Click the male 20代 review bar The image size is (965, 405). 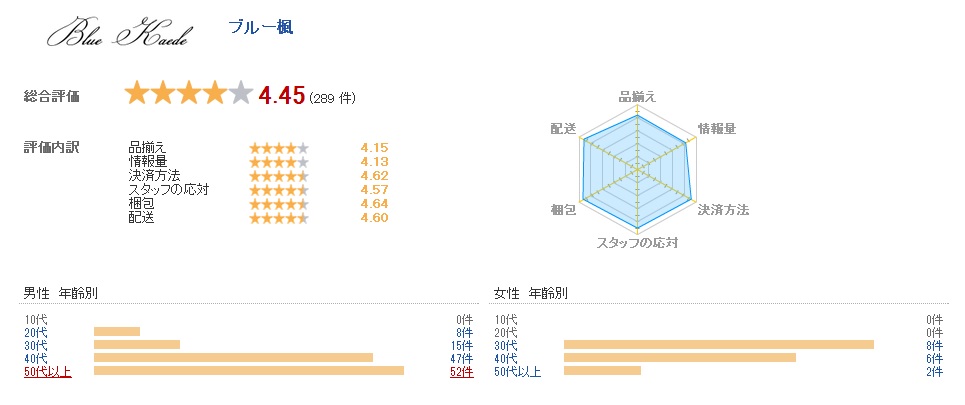tap(117, 332)
